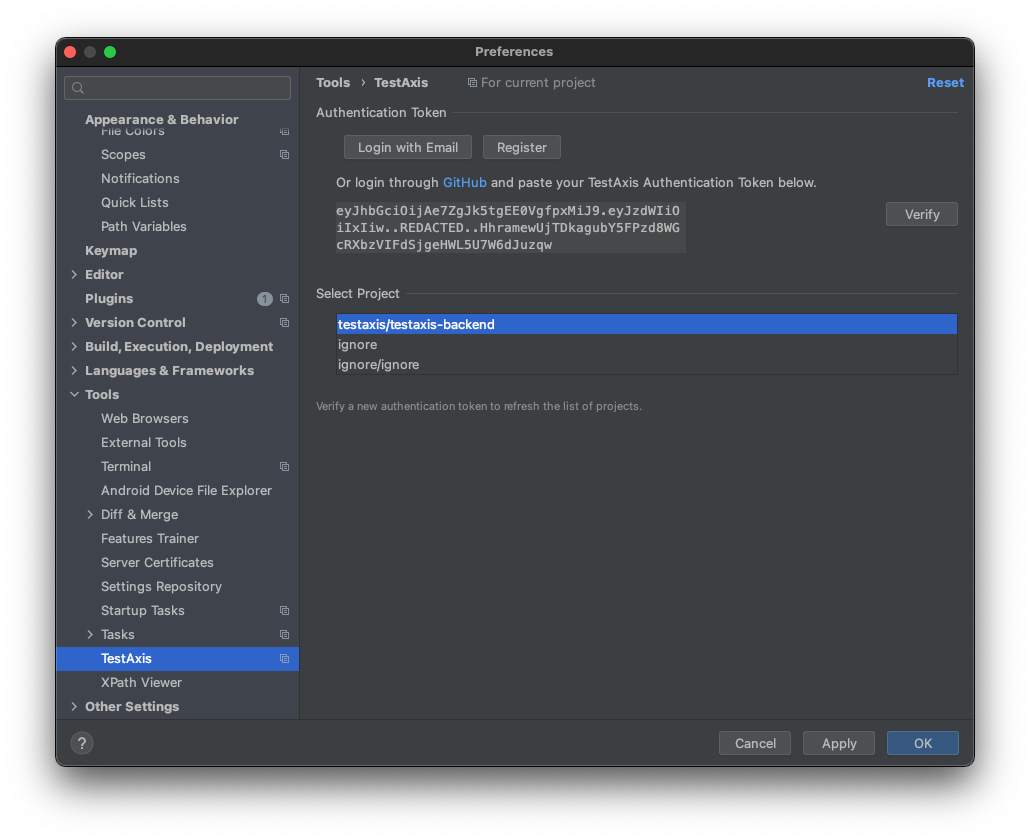Click the project-level icon beside TestAxis
The image size is (1030, 840).
pos(284,659)
